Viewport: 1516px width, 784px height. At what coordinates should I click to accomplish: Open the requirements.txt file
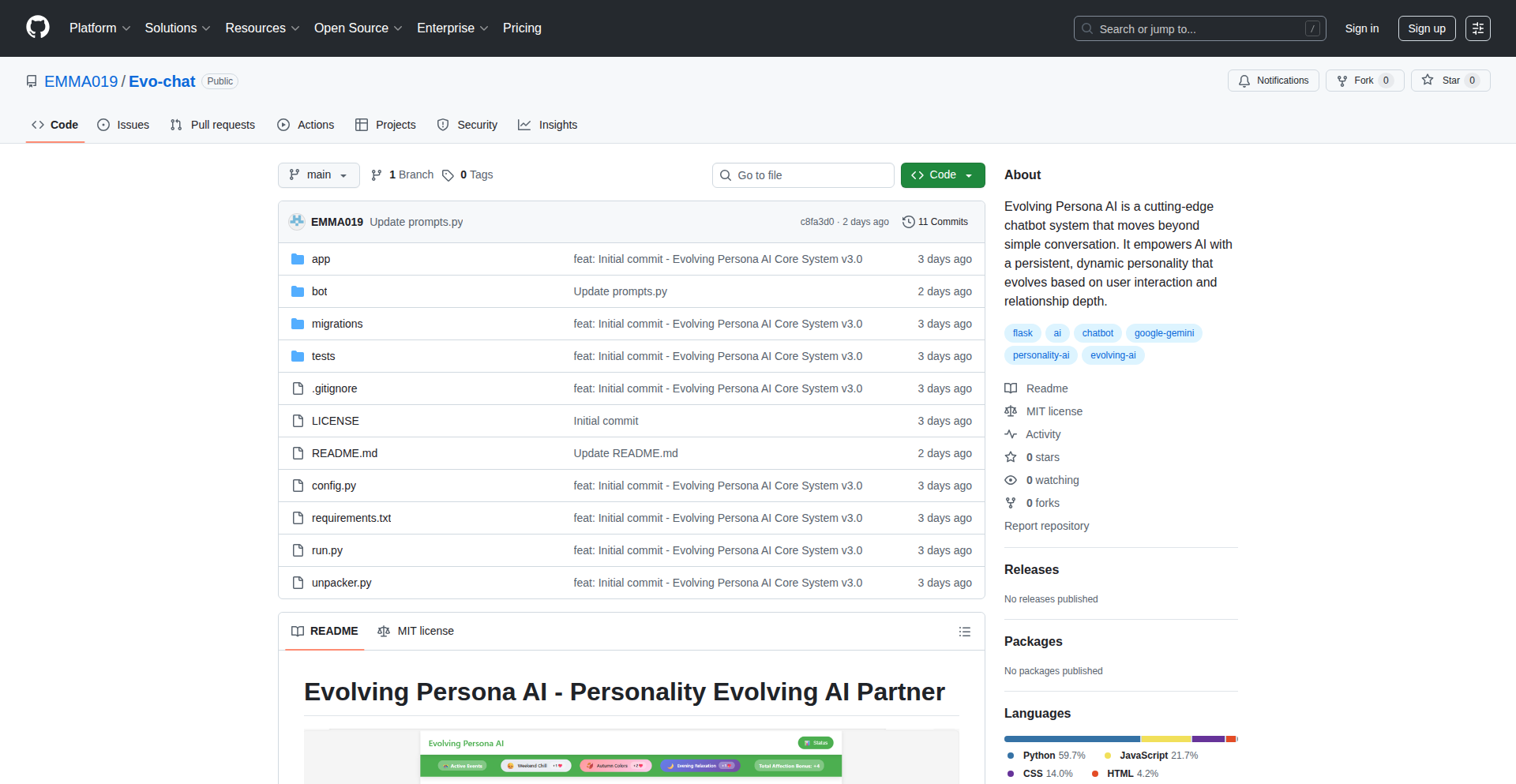(351, 517)
